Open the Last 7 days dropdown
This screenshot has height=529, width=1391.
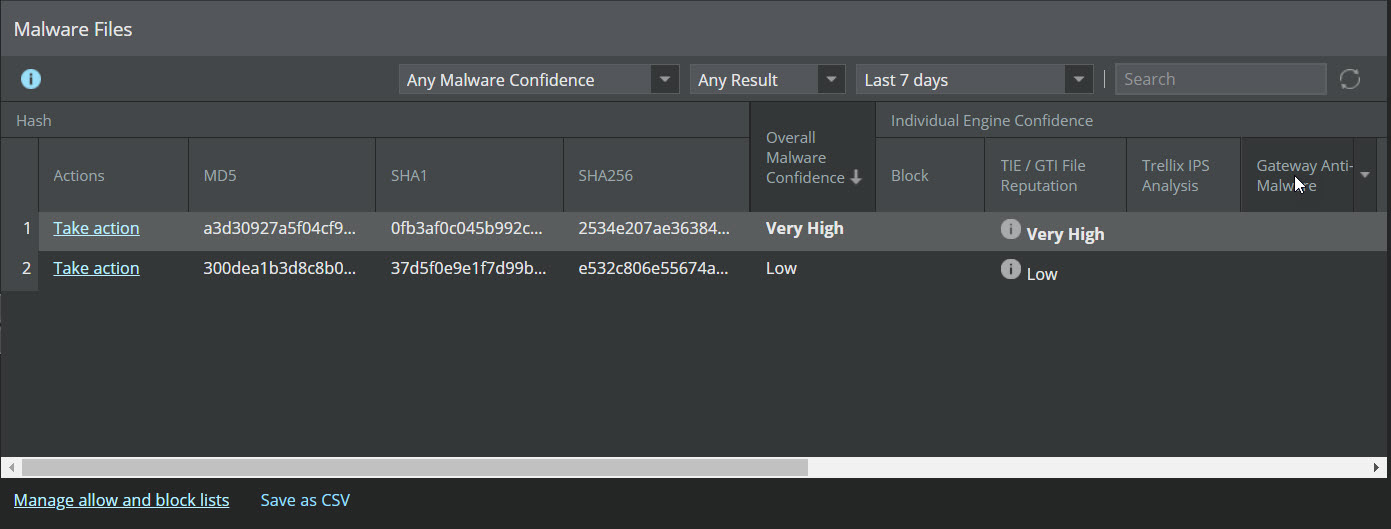click(974, 79)
